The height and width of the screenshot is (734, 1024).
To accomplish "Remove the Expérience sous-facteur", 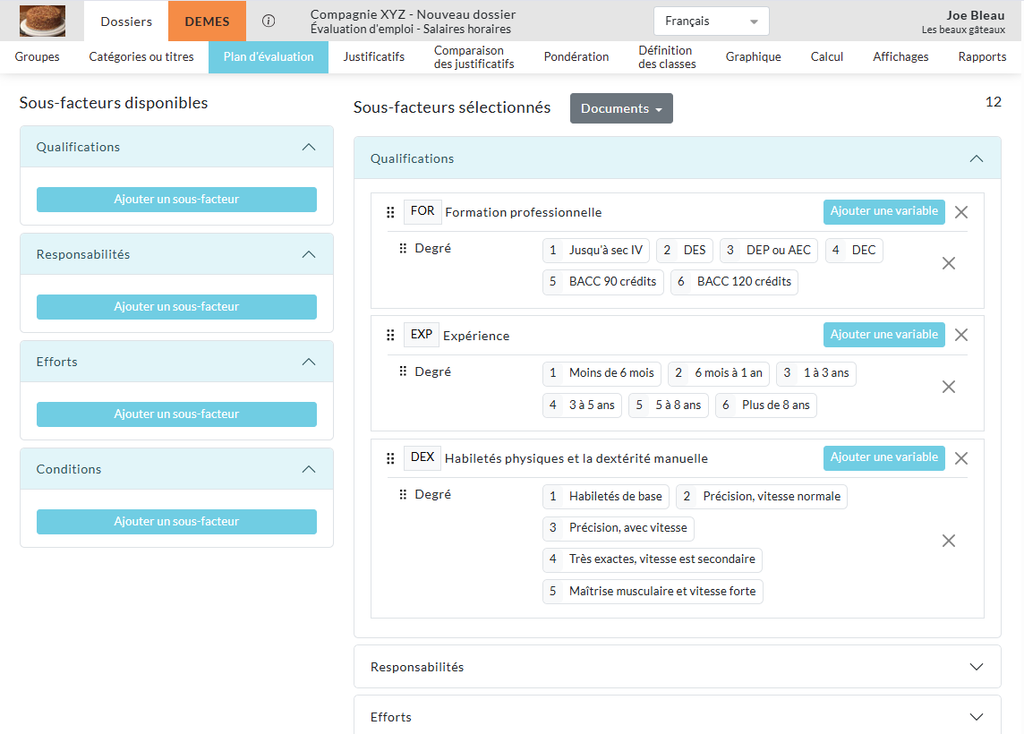I will click(961, 335).
